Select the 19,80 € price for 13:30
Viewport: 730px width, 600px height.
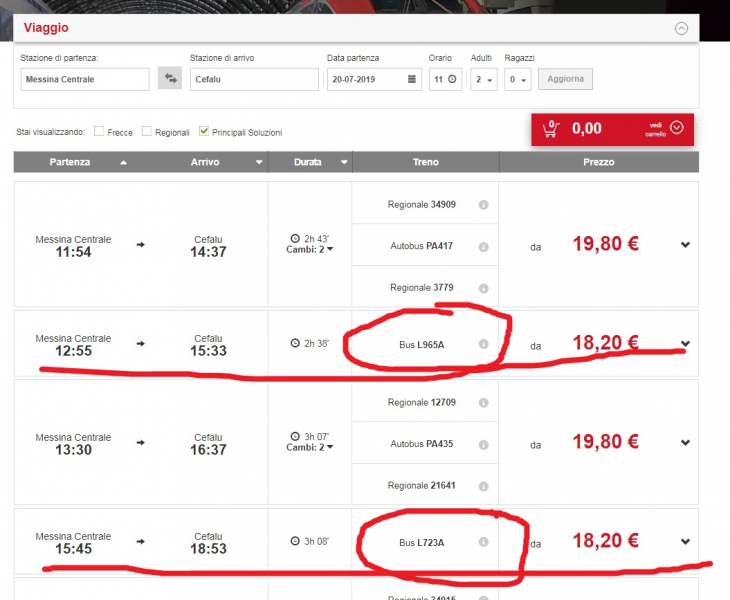pyautogui.click(x=605, y=441)
